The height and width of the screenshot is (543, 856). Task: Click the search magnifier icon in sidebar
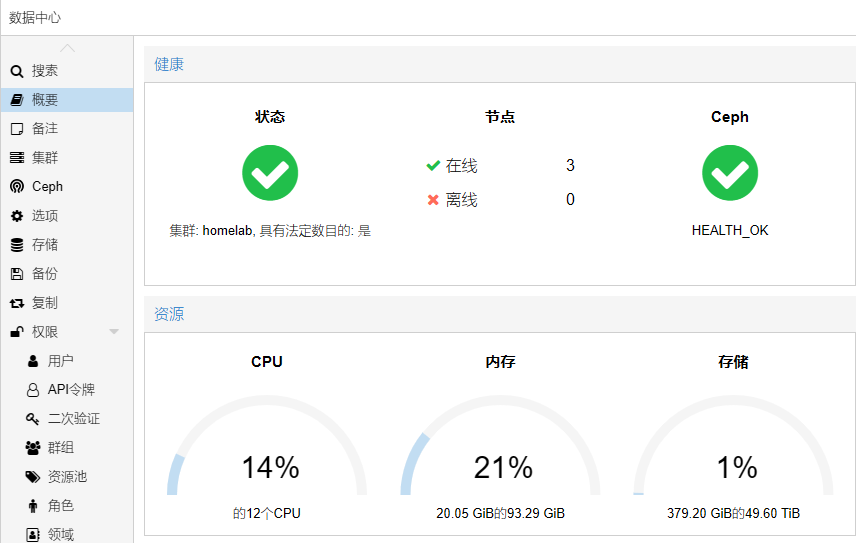[x=16, y=71]
